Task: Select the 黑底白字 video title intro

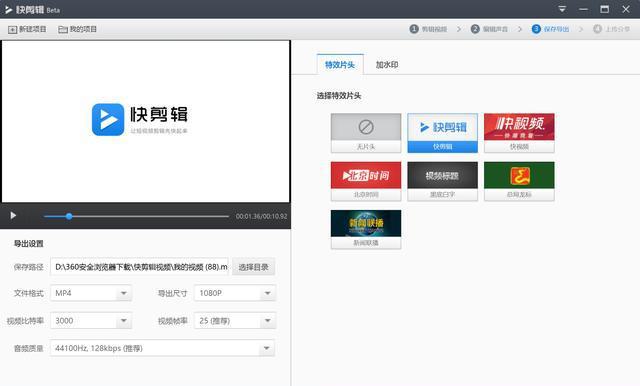Action: coord(442,181)
